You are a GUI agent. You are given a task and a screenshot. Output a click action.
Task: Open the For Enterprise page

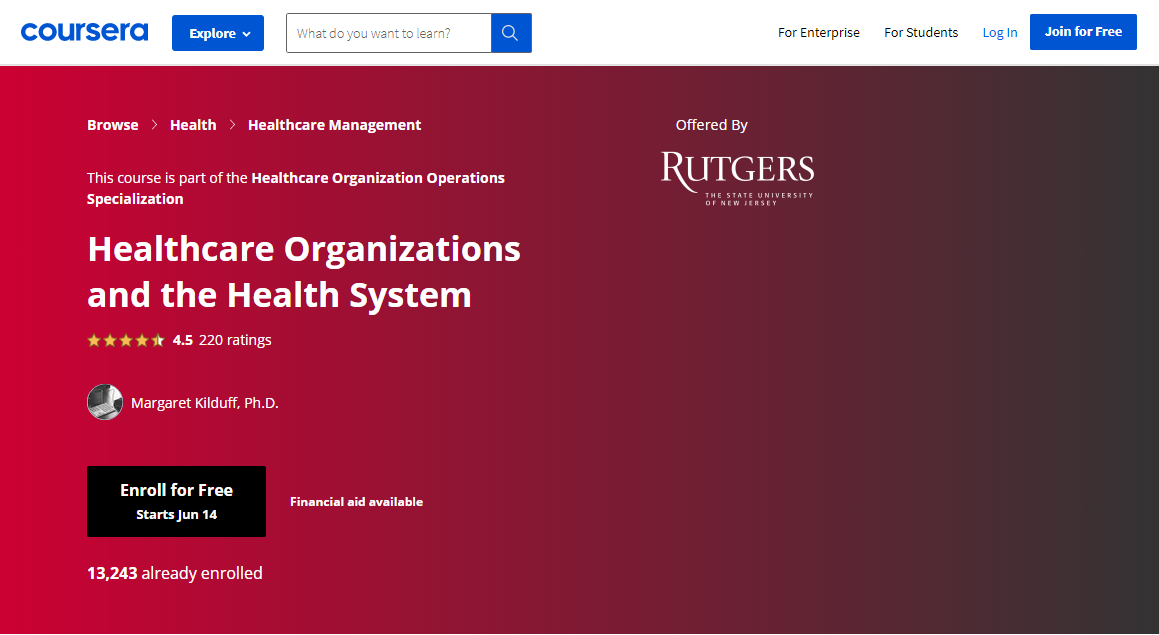818,33
